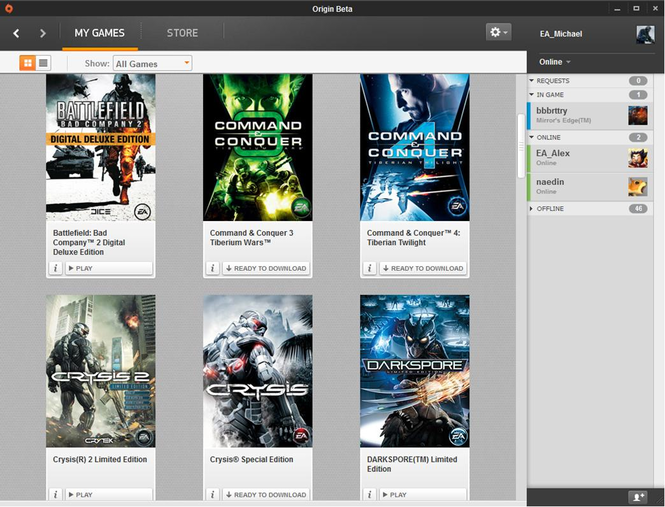Switch to the STORE tab

[x=182, y=33]
